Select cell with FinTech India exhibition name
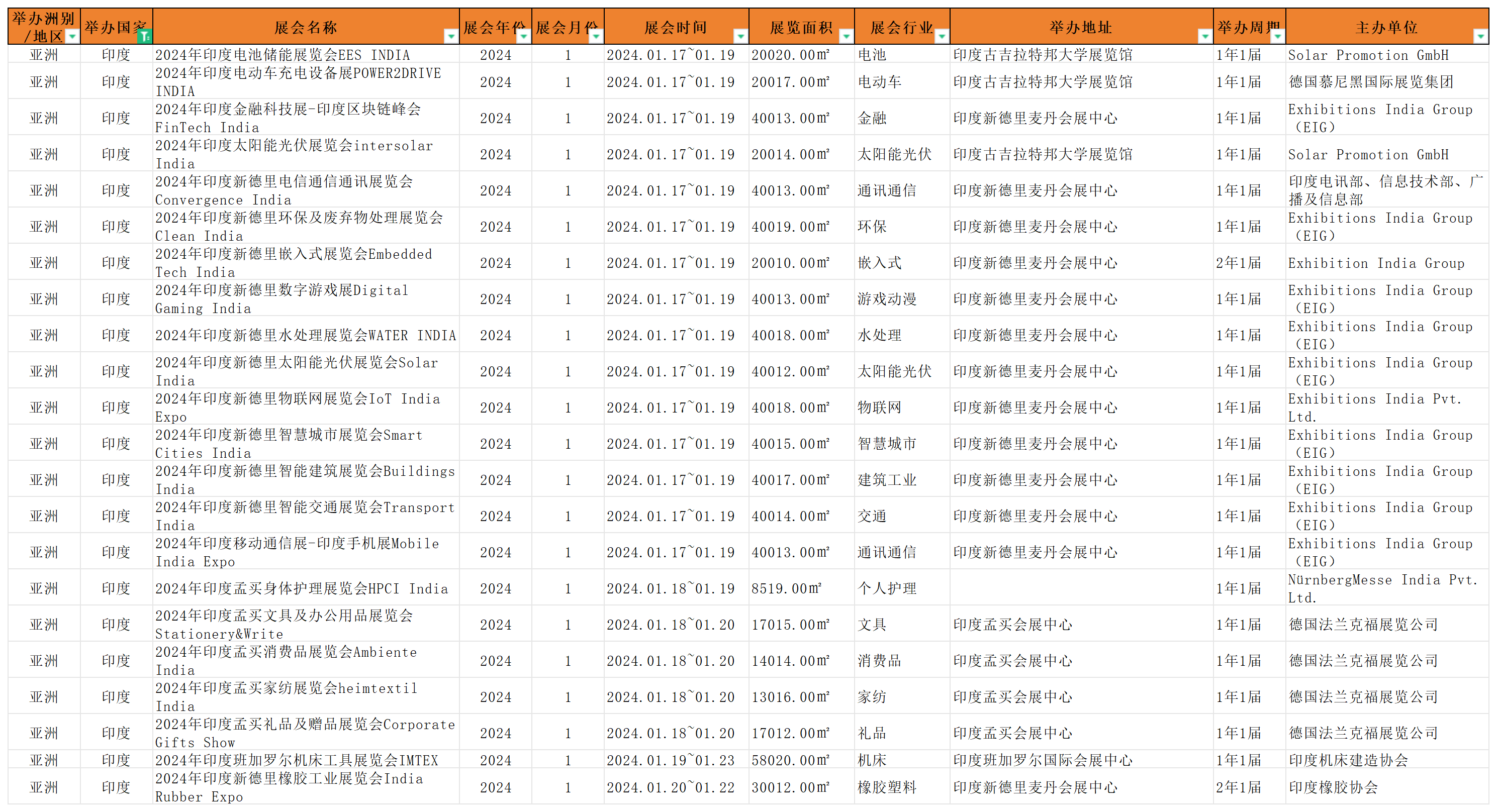Image resolution: width=1497 pixels, height=812 pixels. 306,117
